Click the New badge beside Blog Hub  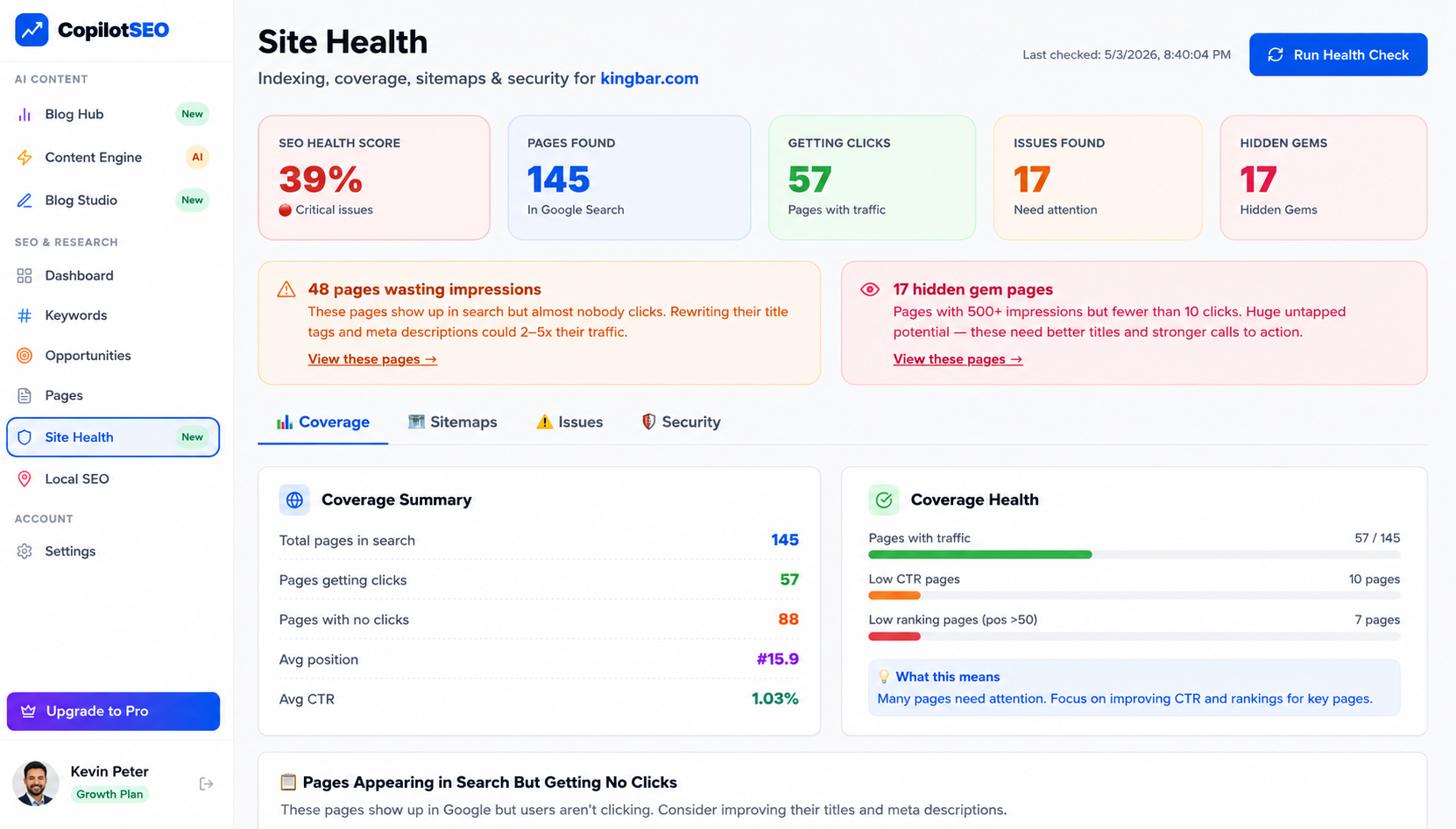tap(192, 114)
